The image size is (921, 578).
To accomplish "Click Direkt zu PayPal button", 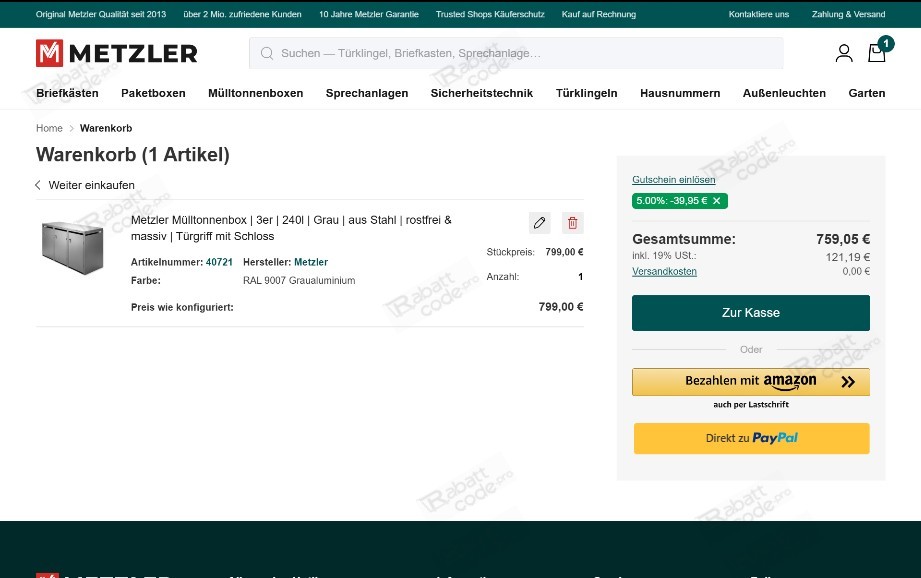I will pyautogui.click(x=751, y=438).
